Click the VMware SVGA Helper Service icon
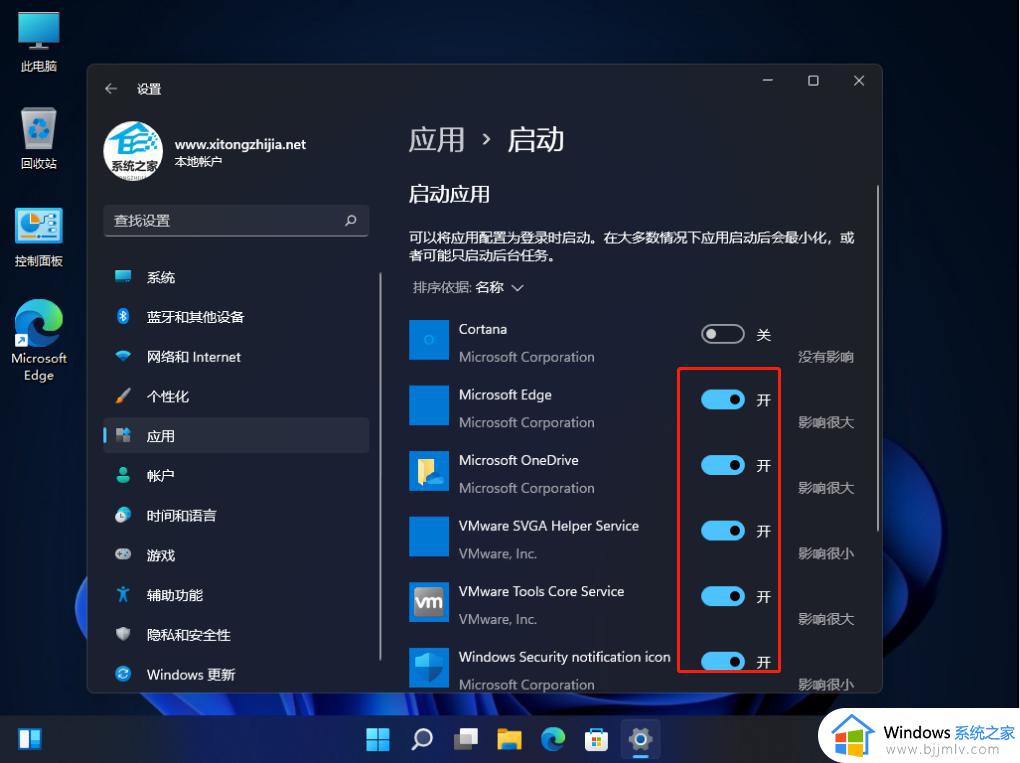 [429, 537]
